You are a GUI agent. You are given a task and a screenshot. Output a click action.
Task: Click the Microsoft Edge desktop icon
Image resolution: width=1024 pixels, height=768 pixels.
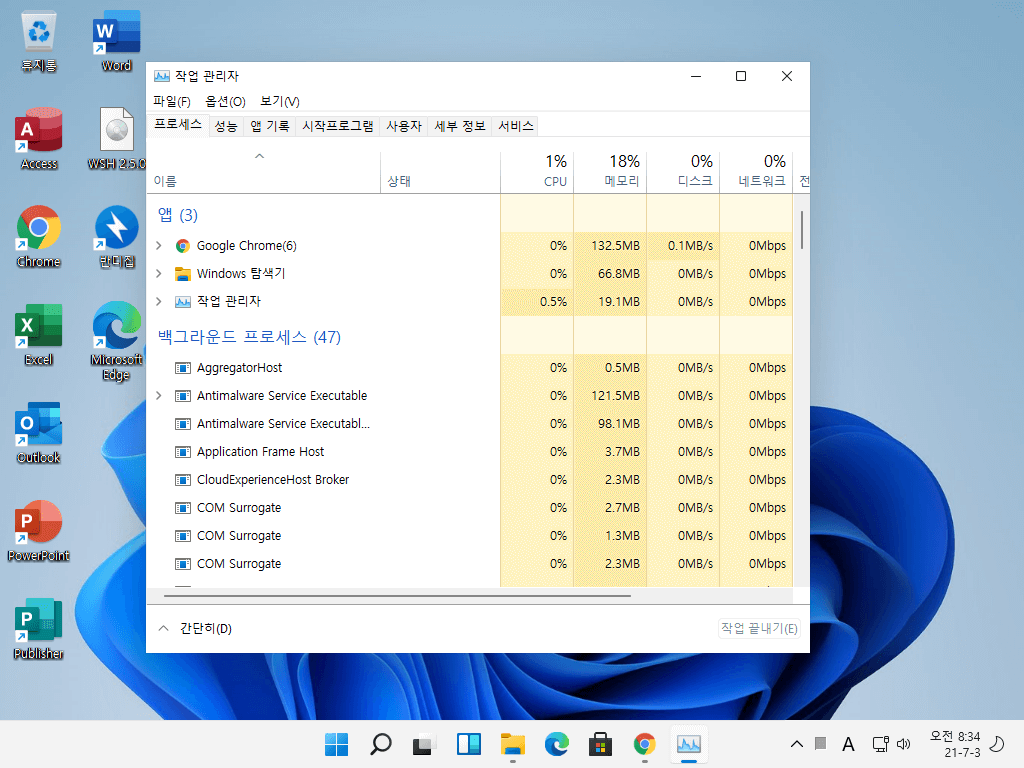pyautogui.click(x=116, y=341)
